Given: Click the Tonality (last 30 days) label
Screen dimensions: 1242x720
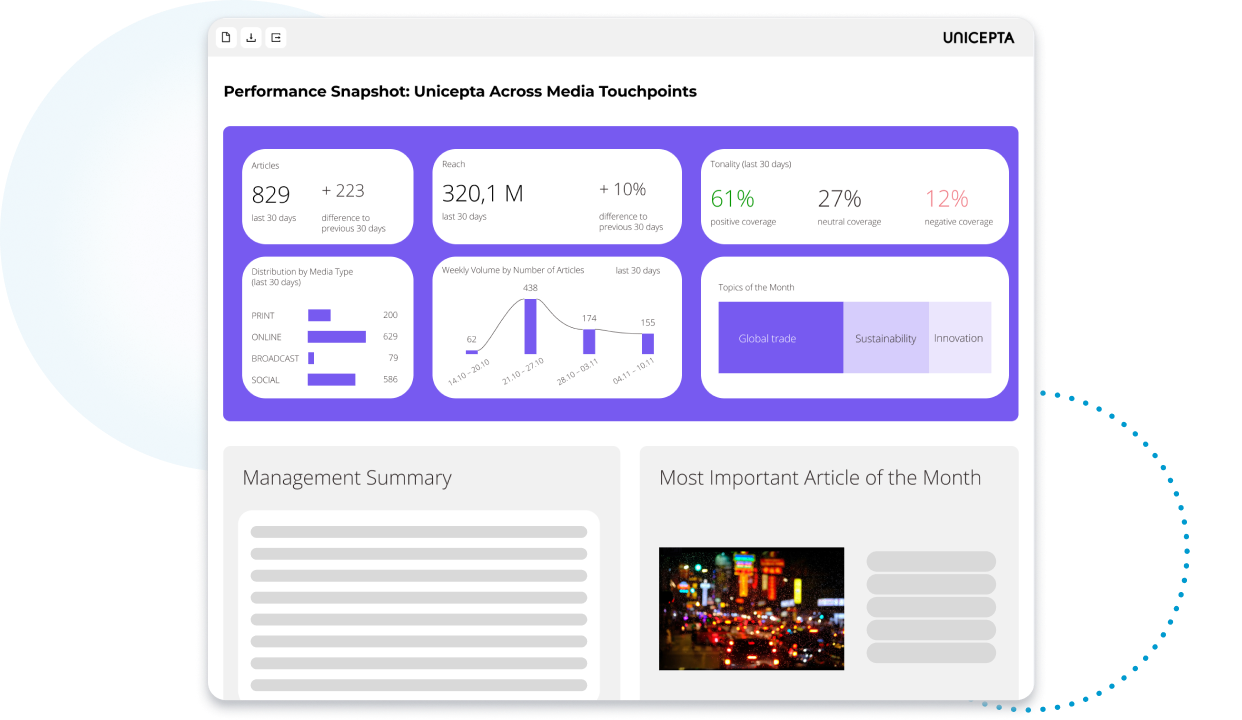Looking at the screenshot, I should point(750,164).
